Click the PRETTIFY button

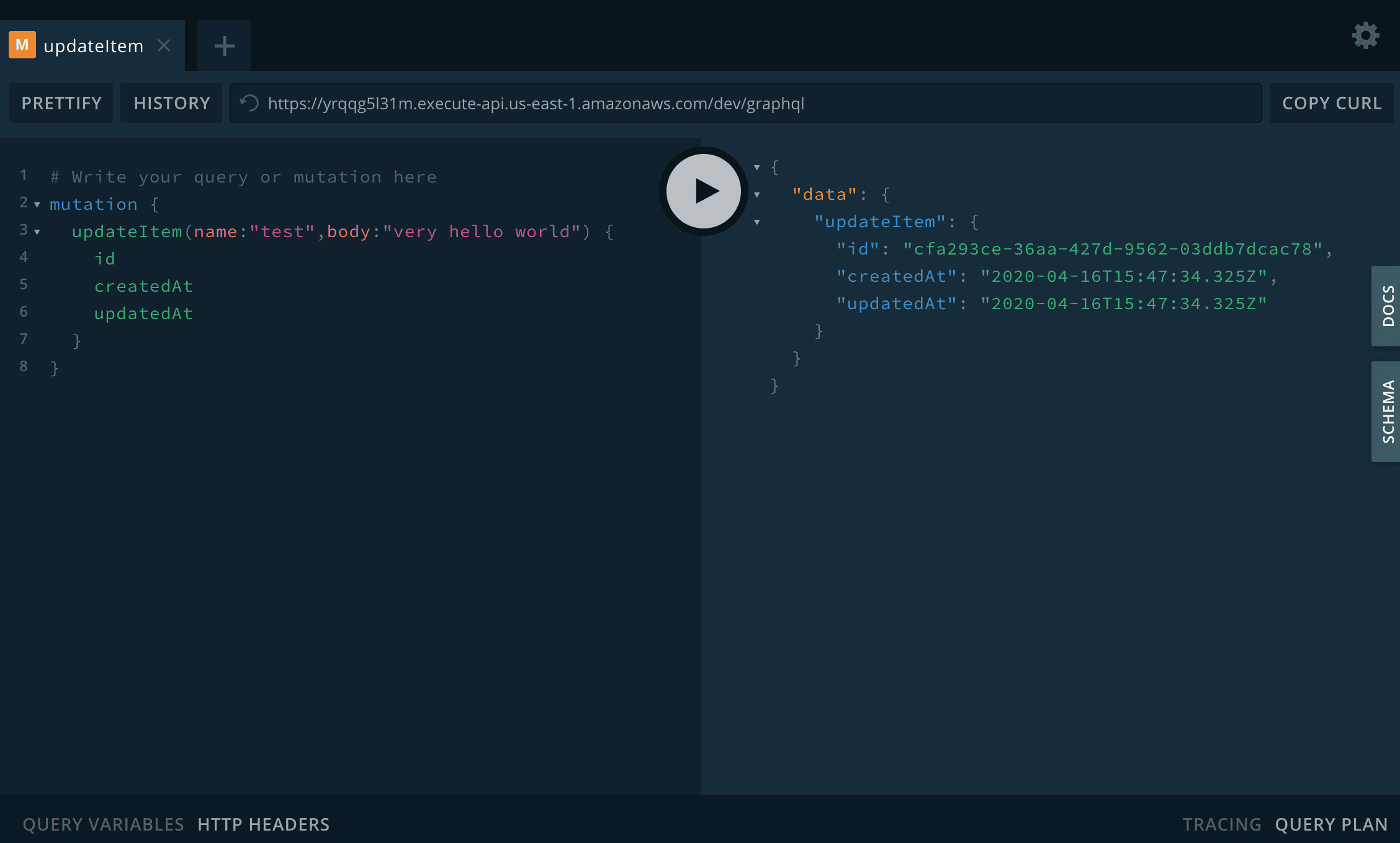(x=61, y=103)
